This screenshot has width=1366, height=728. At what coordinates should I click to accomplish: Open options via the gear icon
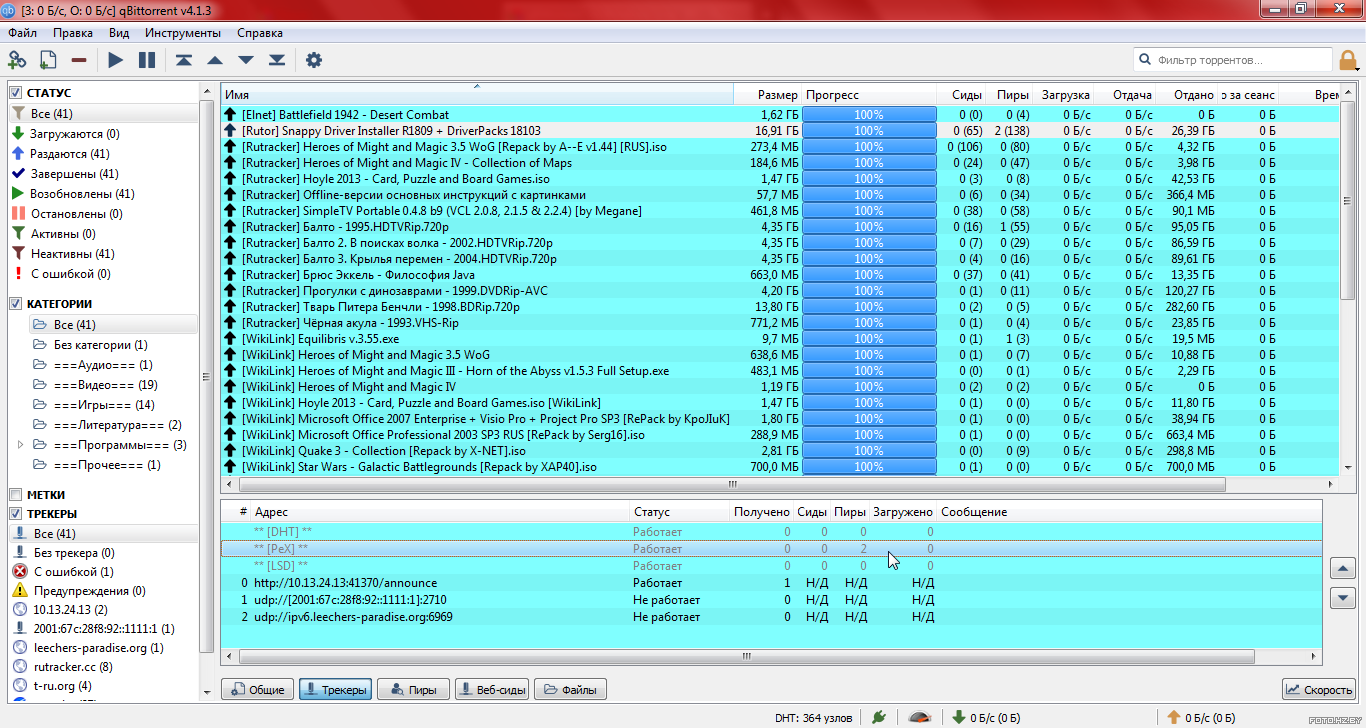pyautogui.click(x=314, y=60)
